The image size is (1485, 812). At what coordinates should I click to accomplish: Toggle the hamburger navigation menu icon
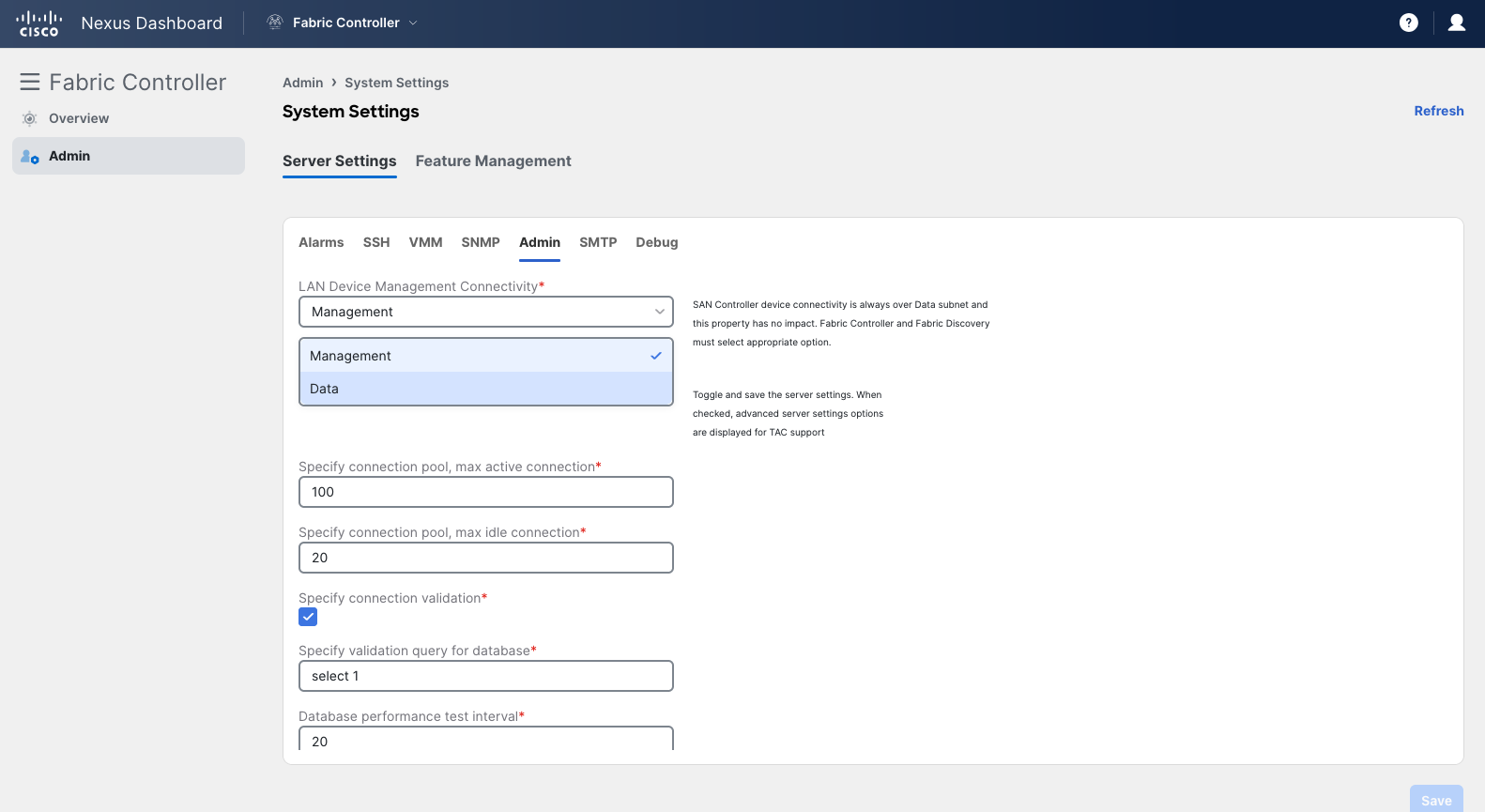30,82
